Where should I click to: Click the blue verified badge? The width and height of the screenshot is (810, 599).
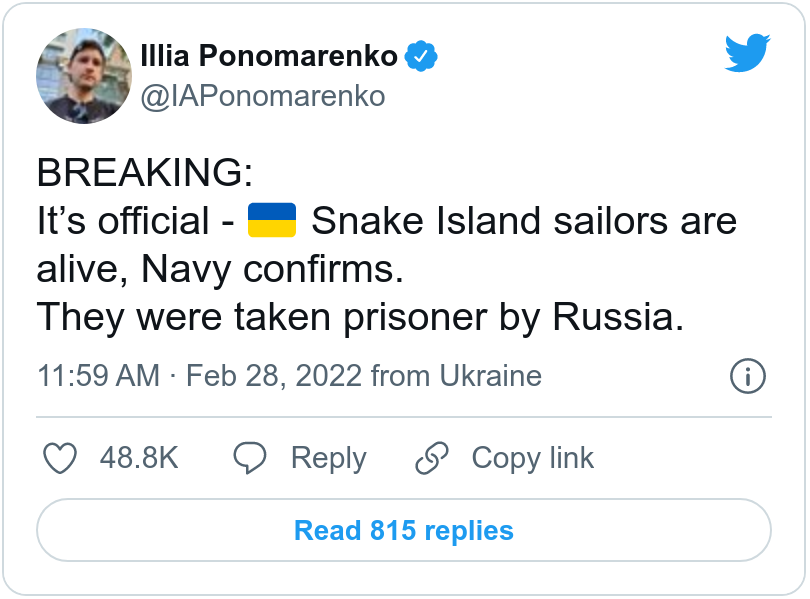[x=421, y=56]
